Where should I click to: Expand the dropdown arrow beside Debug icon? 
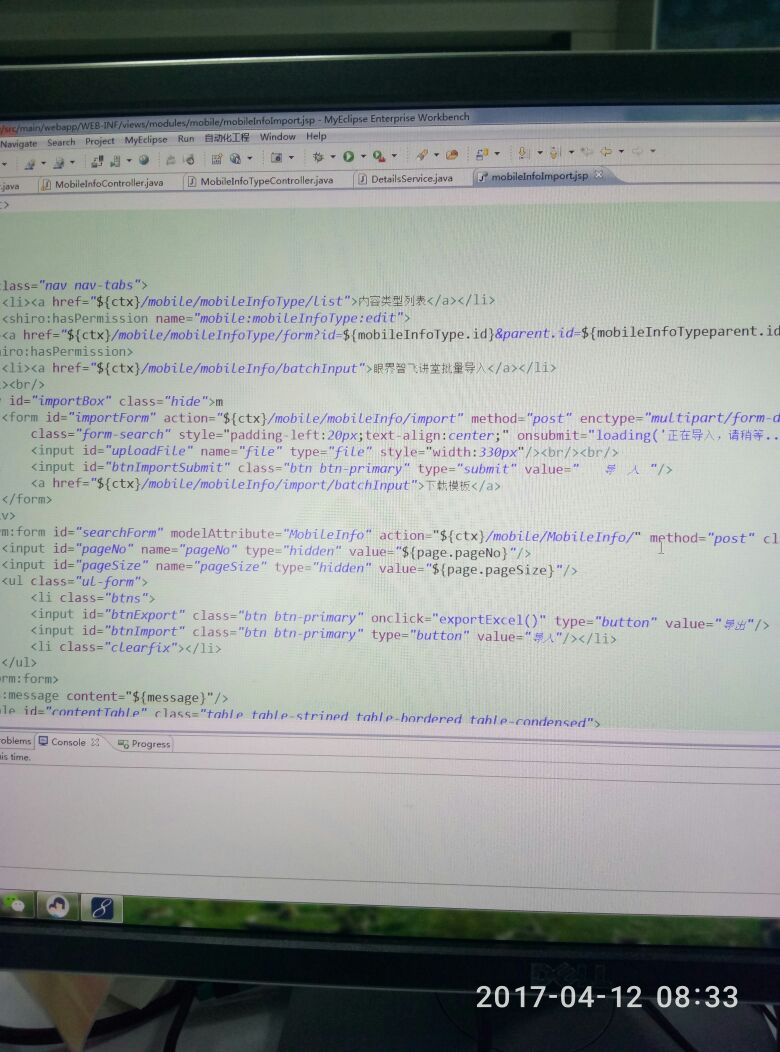[332, 157]
